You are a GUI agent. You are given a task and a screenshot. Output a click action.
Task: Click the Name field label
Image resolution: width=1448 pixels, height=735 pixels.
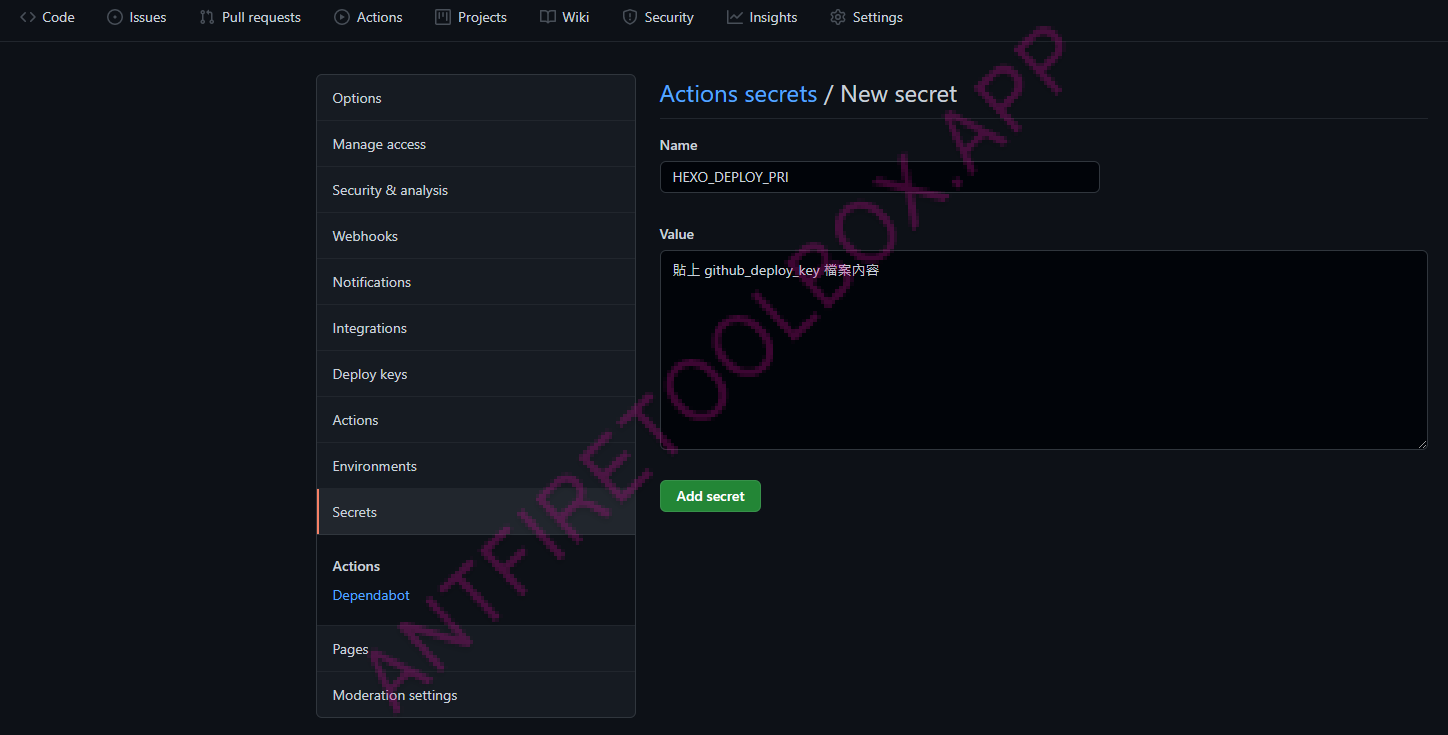(679, 145)
